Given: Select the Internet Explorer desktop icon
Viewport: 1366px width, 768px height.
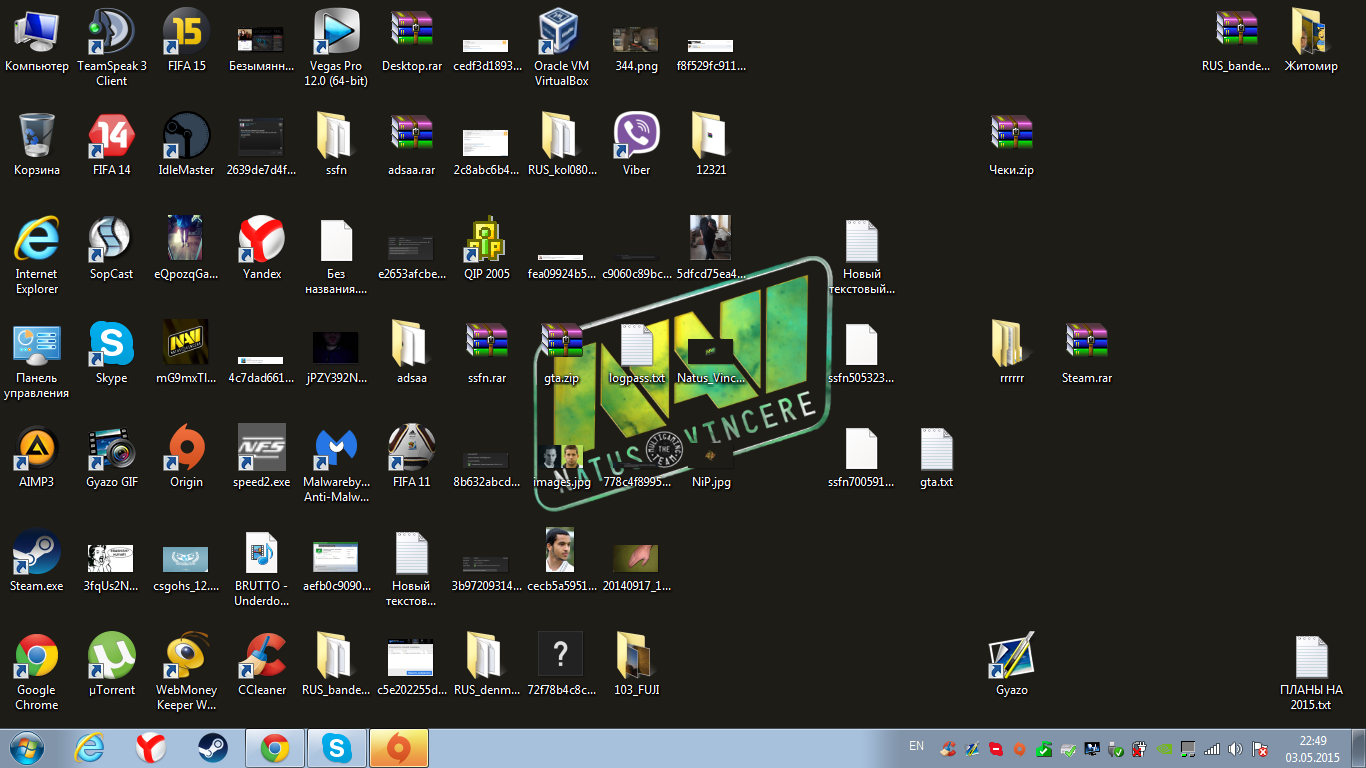Looking at the screenshot, I should pyautogui.click(x=37, y=255).
